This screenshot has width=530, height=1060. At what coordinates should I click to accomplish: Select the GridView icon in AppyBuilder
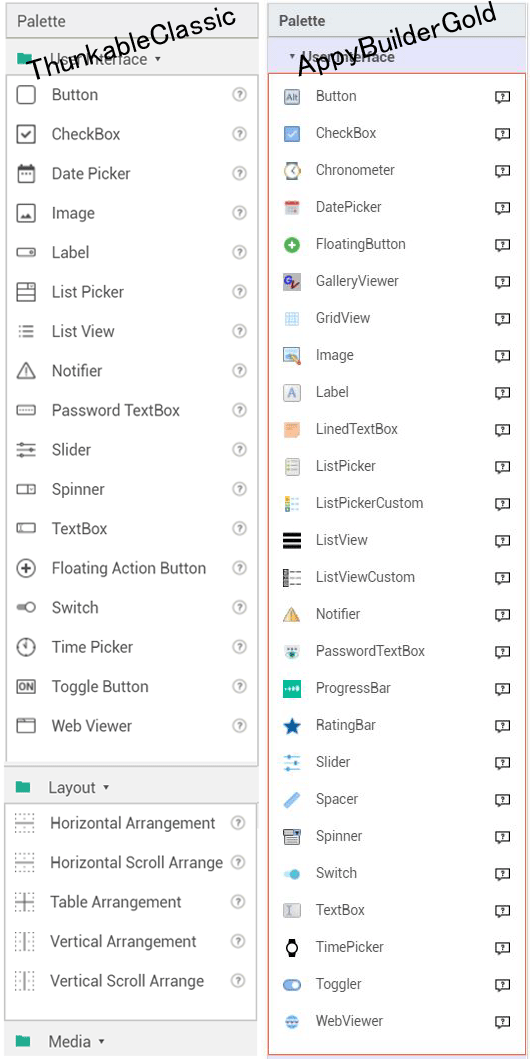pos(292,318)
